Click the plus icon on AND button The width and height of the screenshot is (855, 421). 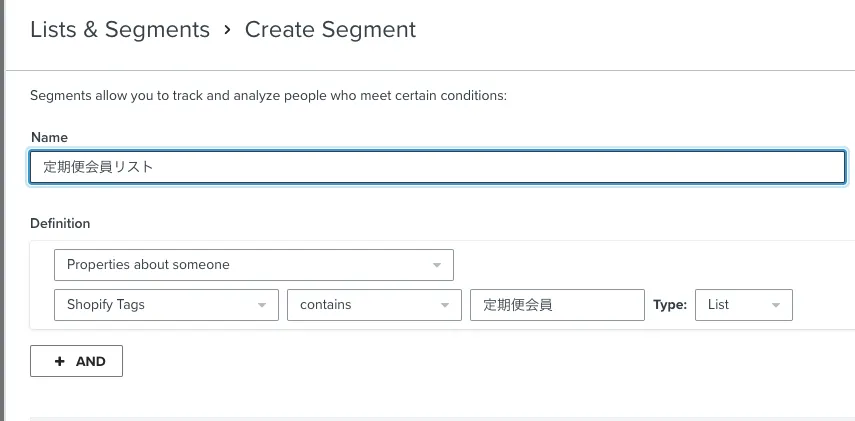(60, 361)
